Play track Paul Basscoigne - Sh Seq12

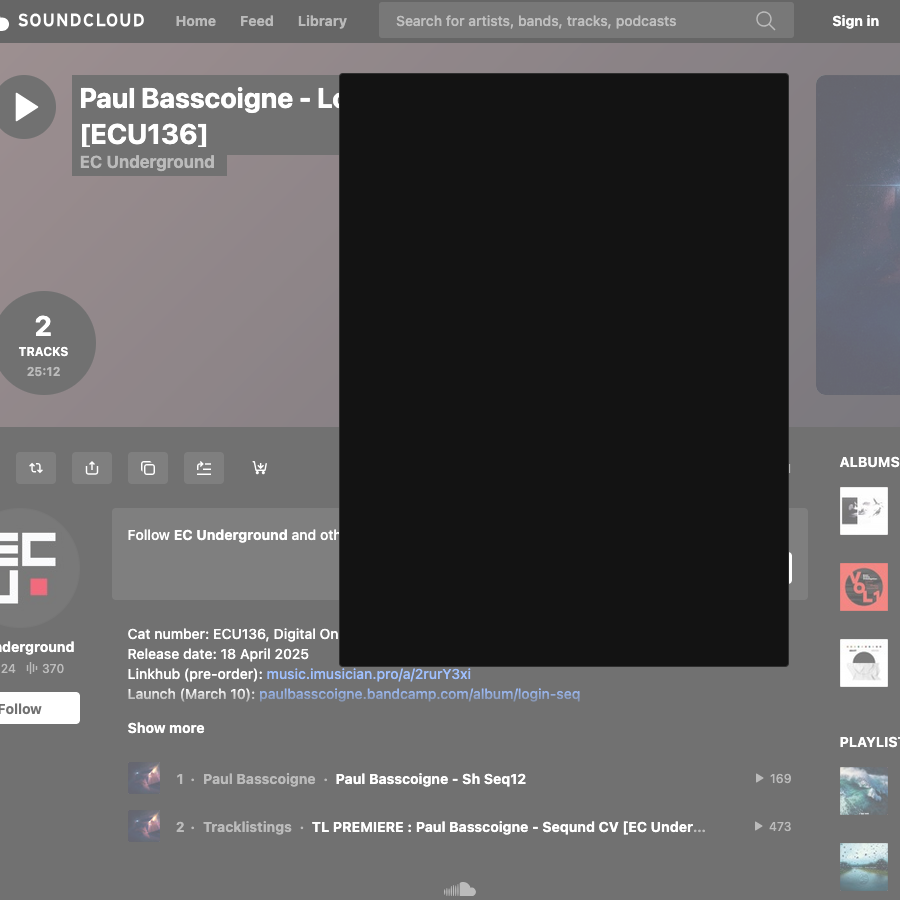point(430,779)
